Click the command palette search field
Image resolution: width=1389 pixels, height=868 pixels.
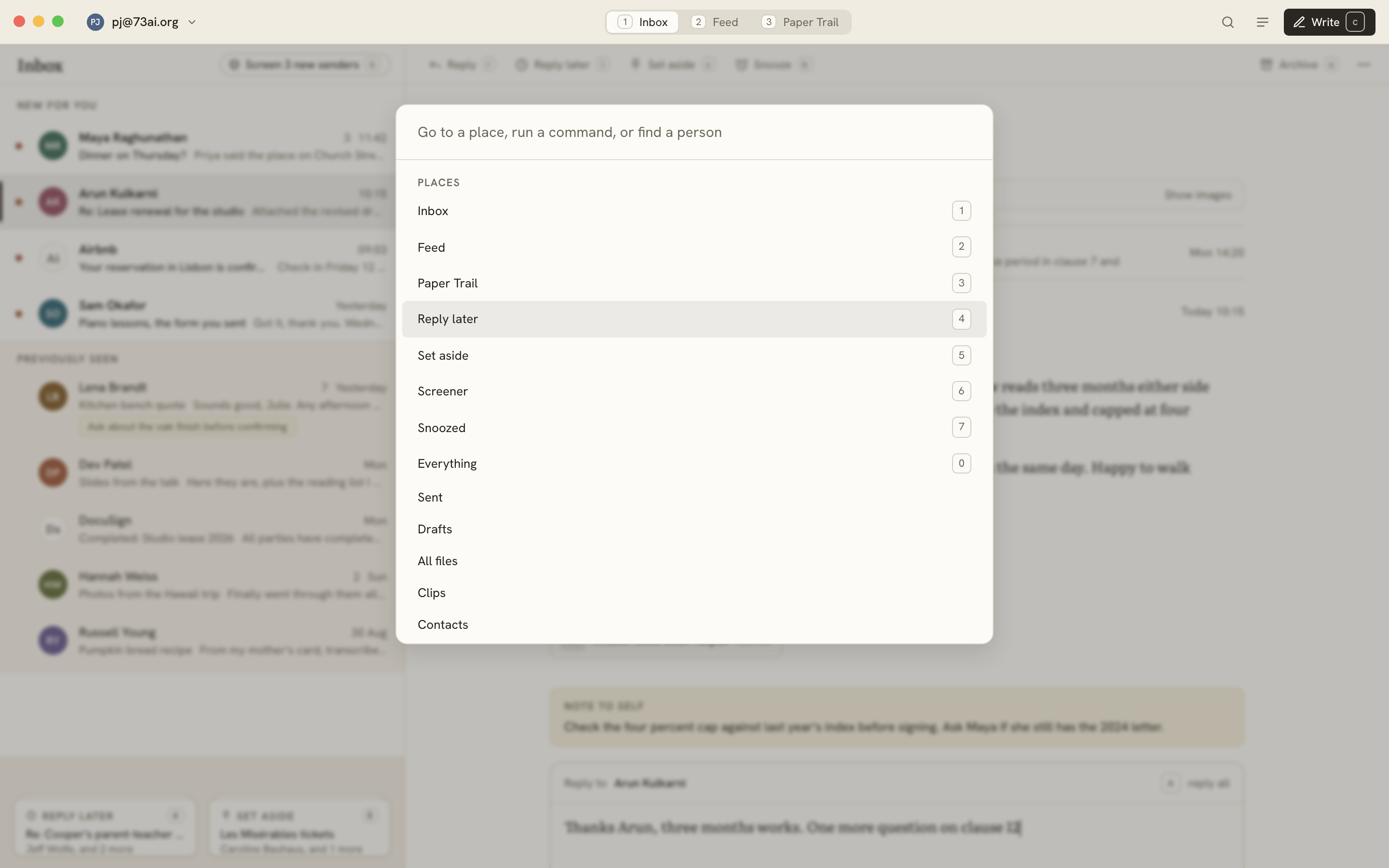tap(694, 132)
